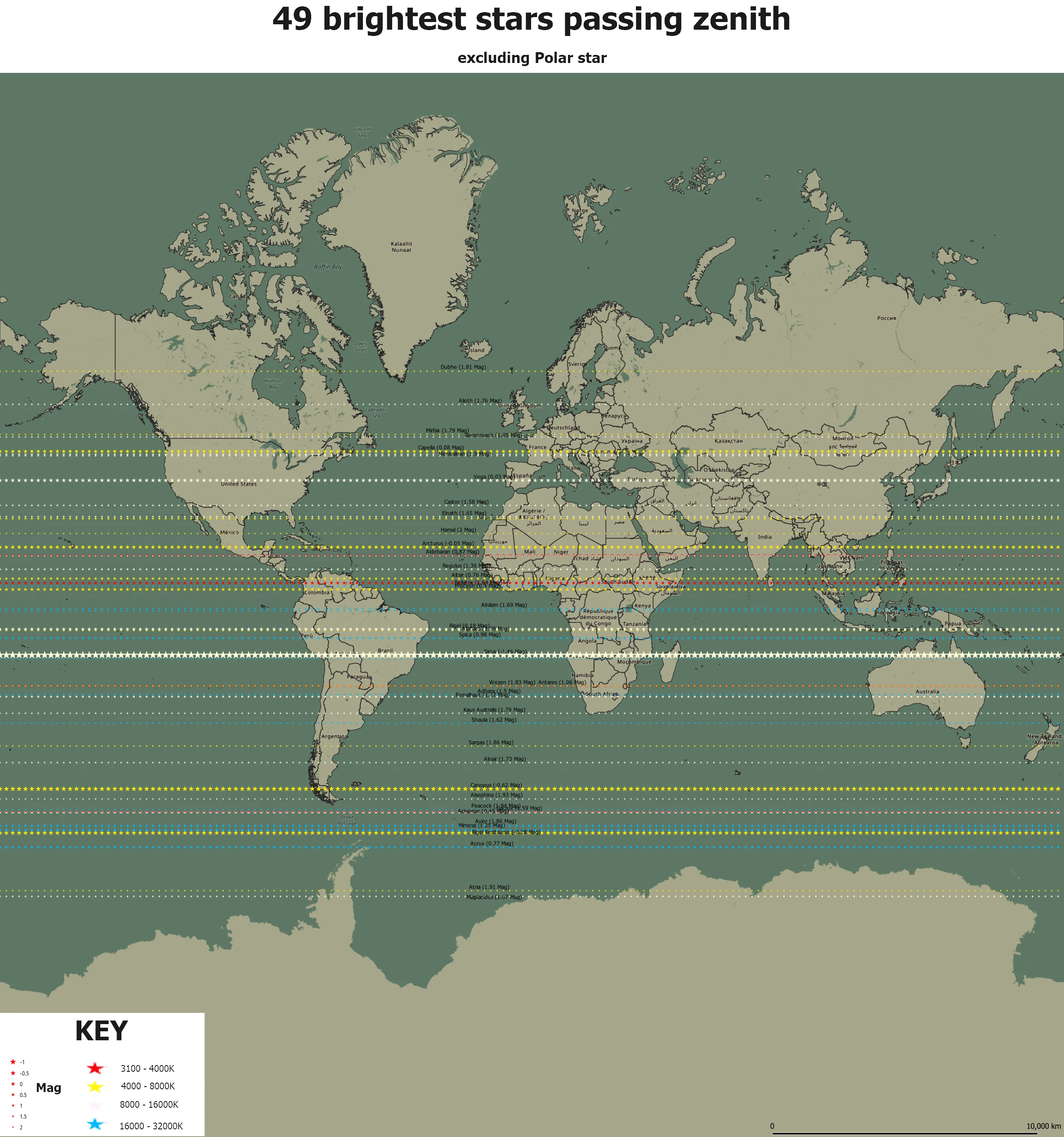Click the 'Drake Passage' water label
This screenshot has width=1064, height=1137.
coord(347,820)
